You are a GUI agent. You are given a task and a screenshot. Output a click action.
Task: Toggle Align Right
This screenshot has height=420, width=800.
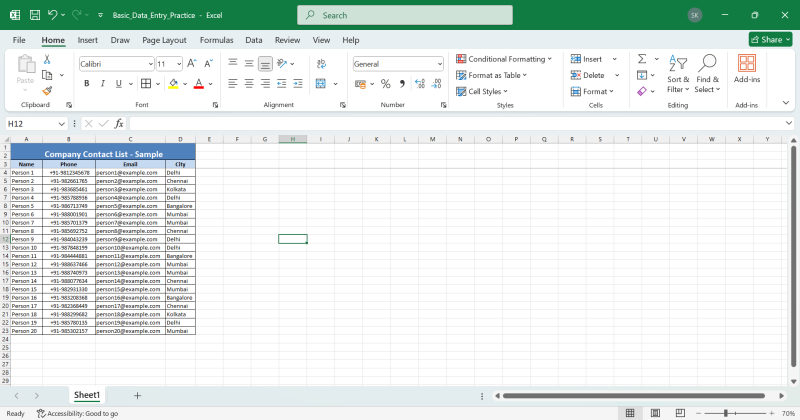coord(265,84)
